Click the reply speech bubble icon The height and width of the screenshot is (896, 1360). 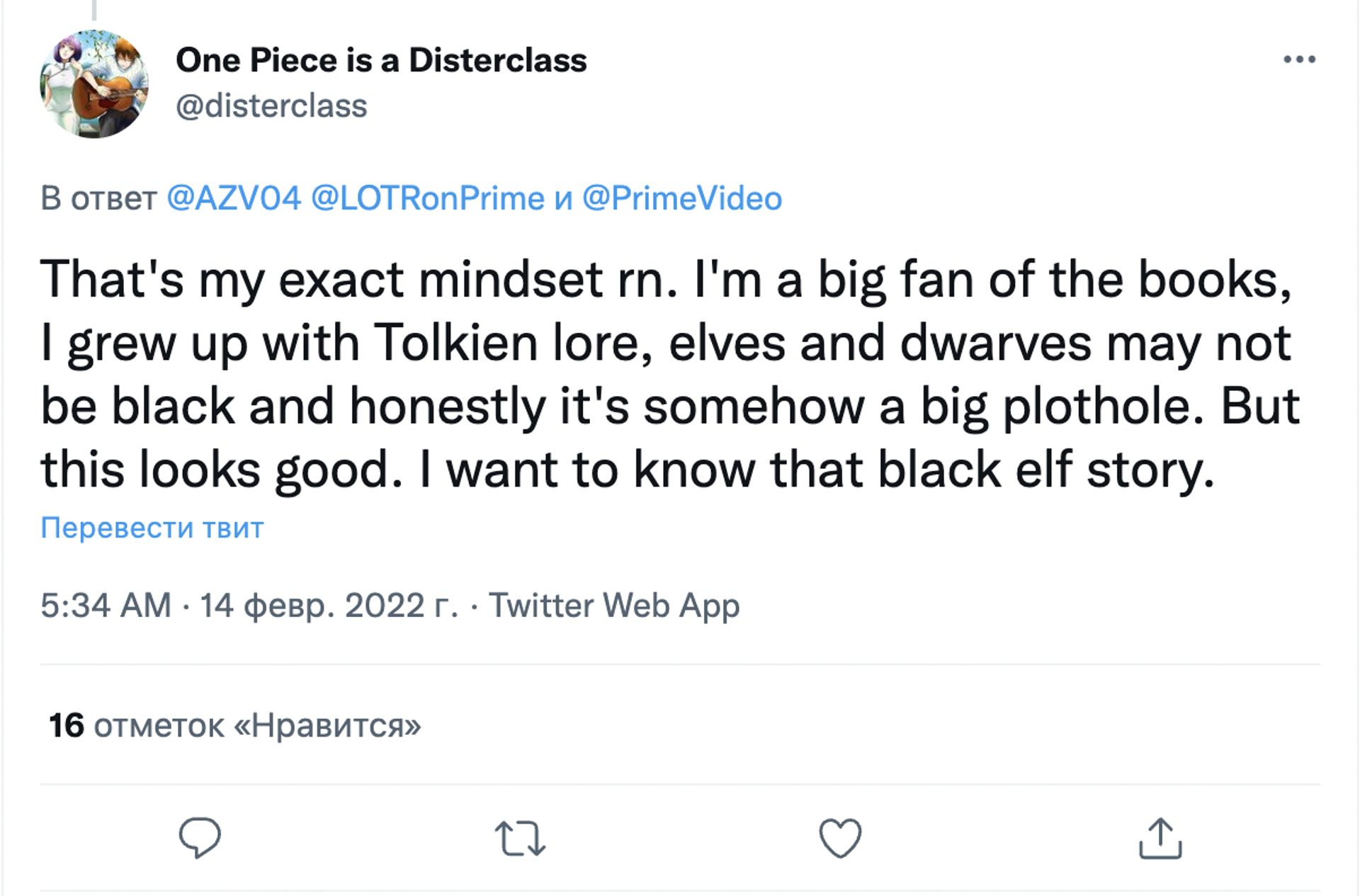tap(200, 838)
